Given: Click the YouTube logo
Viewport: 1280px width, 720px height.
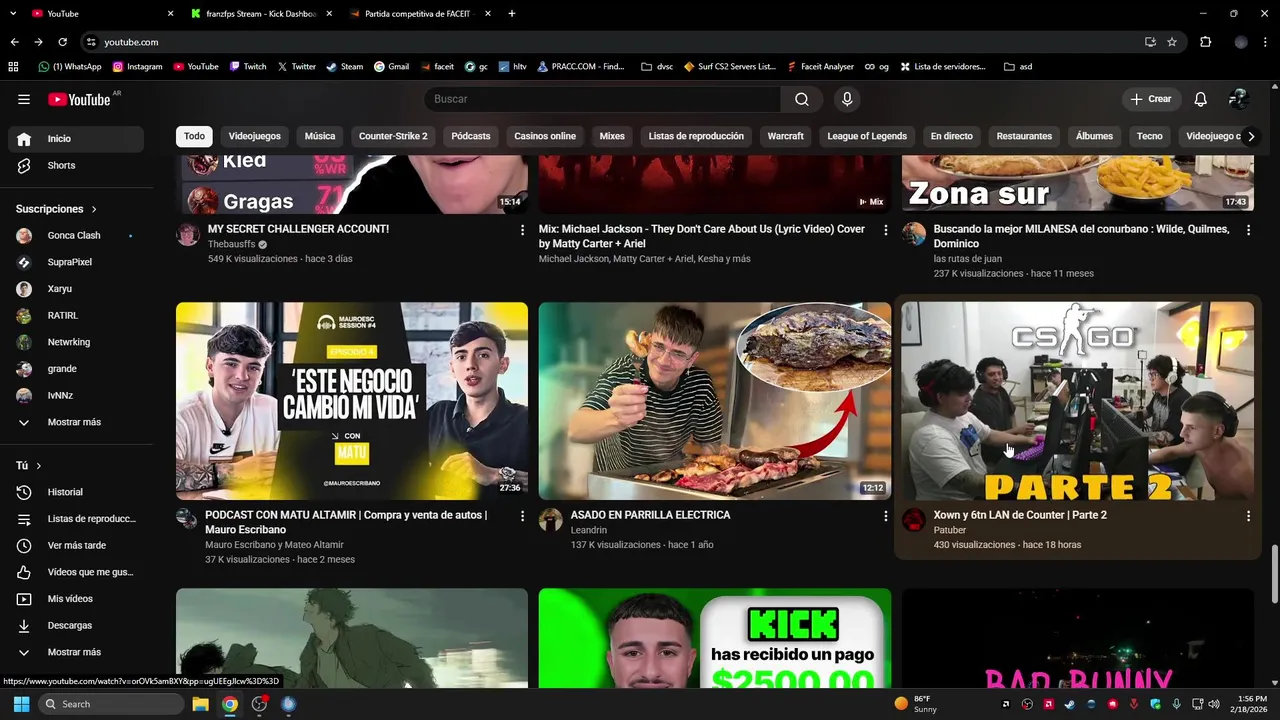Looking at the screenshot, I should (79, 99).
